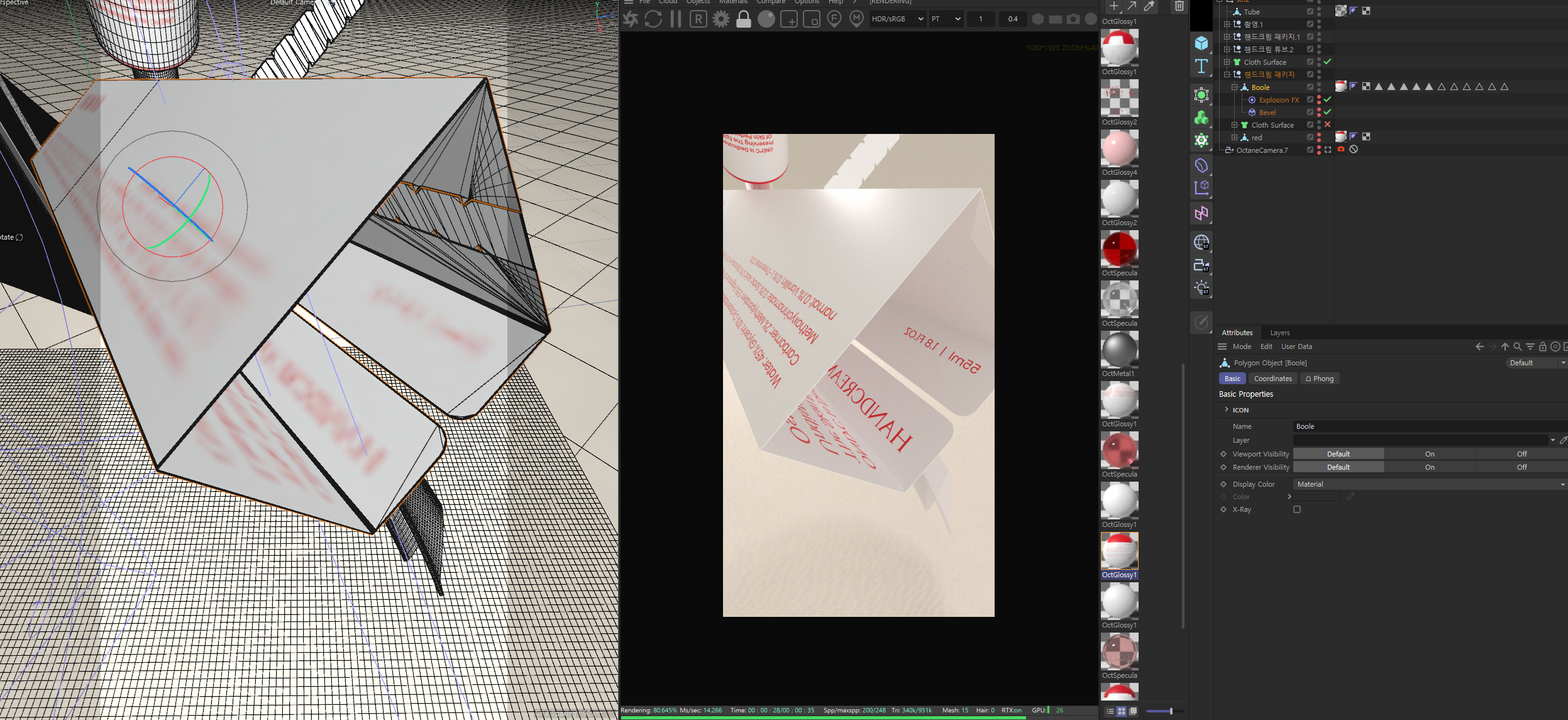
Task: Click the render region R icon
Action: coord(698,19)
